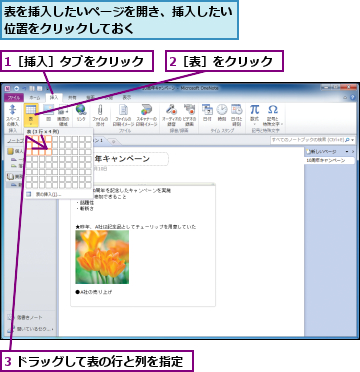Click the 開いているセクション icon at sidebar bottom

pos(11,329)
